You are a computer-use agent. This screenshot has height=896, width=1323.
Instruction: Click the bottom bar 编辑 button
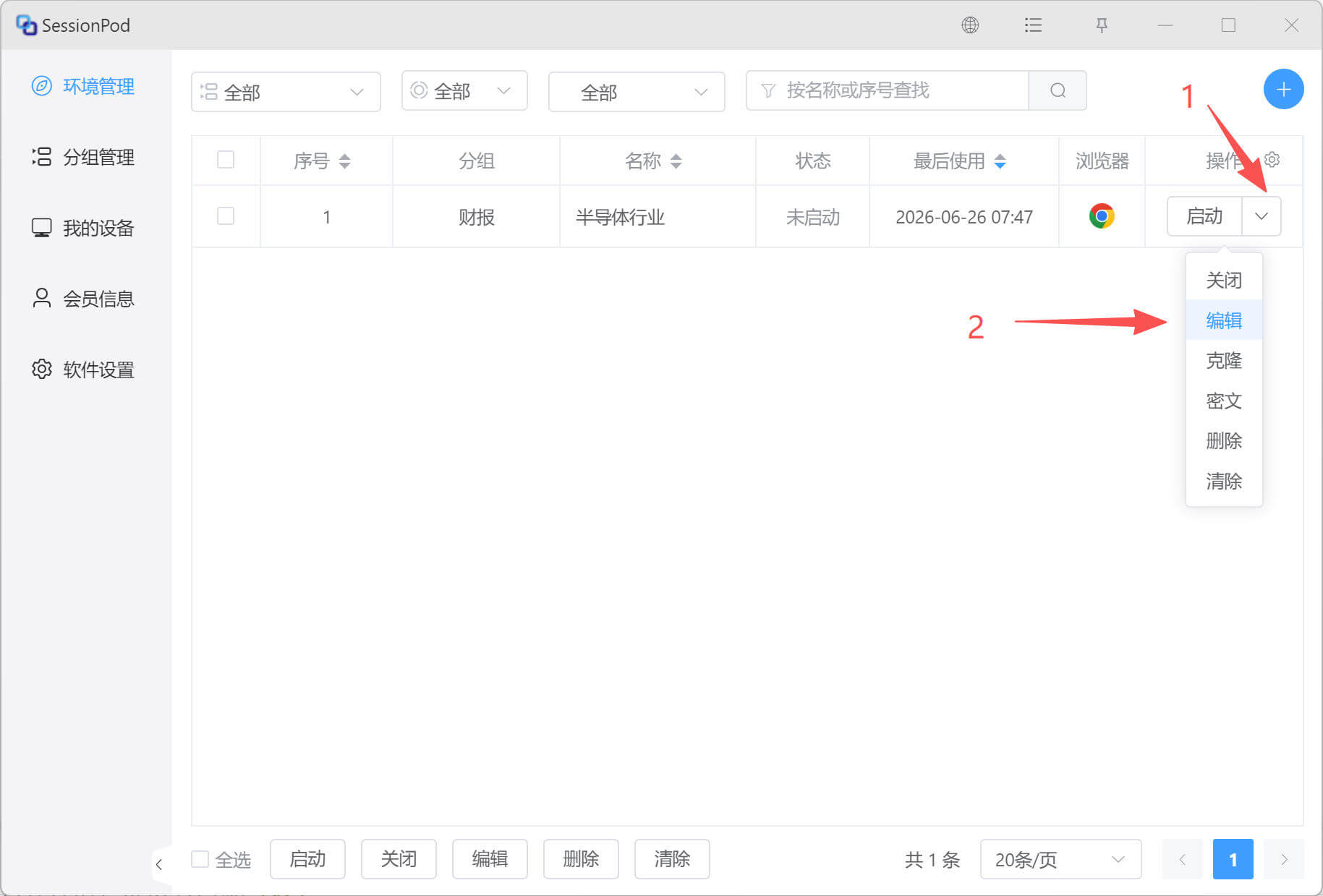(x=490, y=859)
